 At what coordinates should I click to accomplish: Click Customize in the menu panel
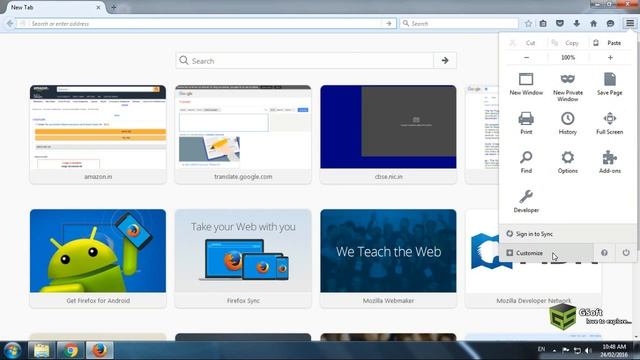pyautogui.click(x=546, y=253)
